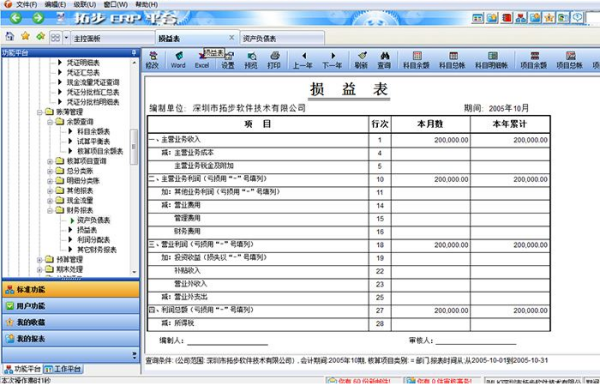Open 其它财务报表 in the tree
Image resolution: width=600 pixels, height=386 pixels.
click(97, 250)
